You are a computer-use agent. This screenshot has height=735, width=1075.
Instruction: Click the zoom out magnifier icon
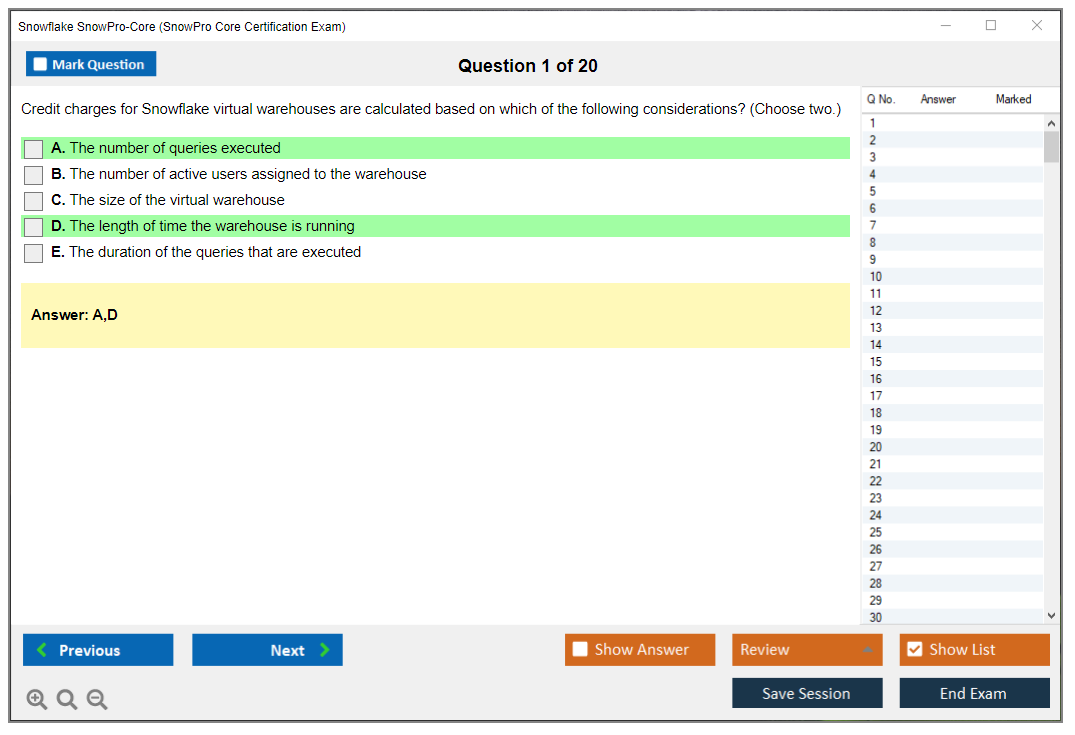(x=97, y=699)
